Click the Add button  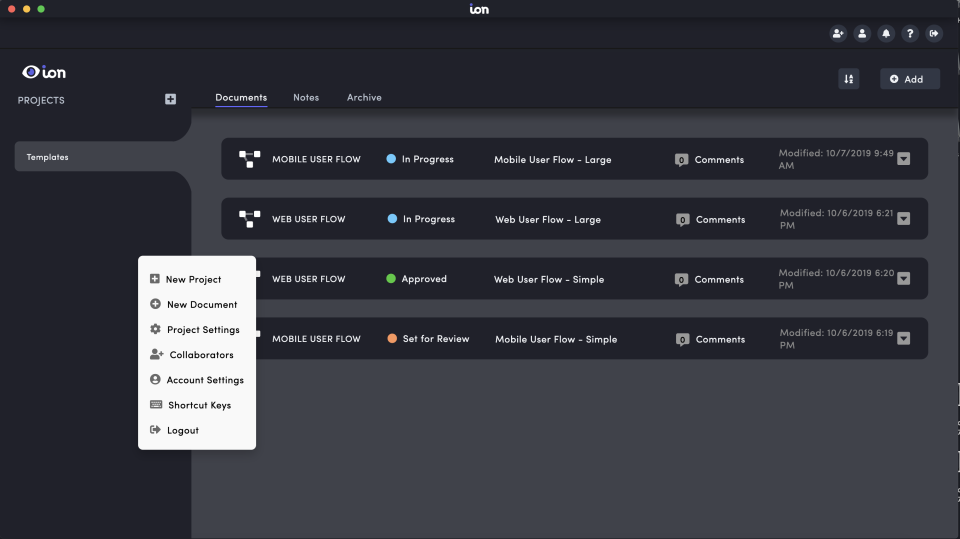click(x=909, y=79)
